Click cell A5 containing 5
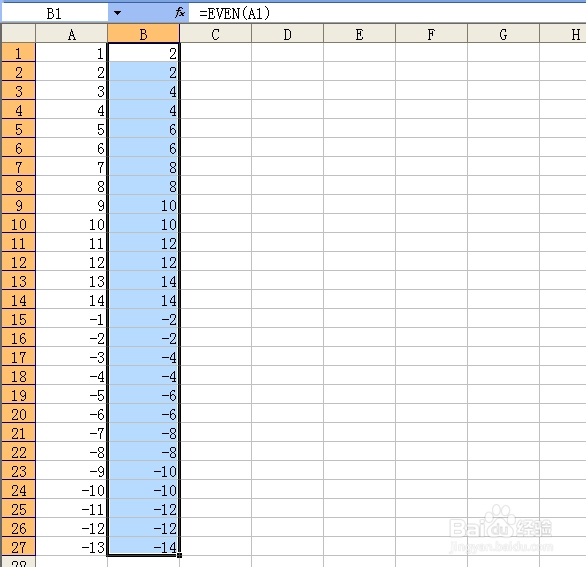Image resolution: width=586 pixels, height=567 pixels. pos(71,129)
